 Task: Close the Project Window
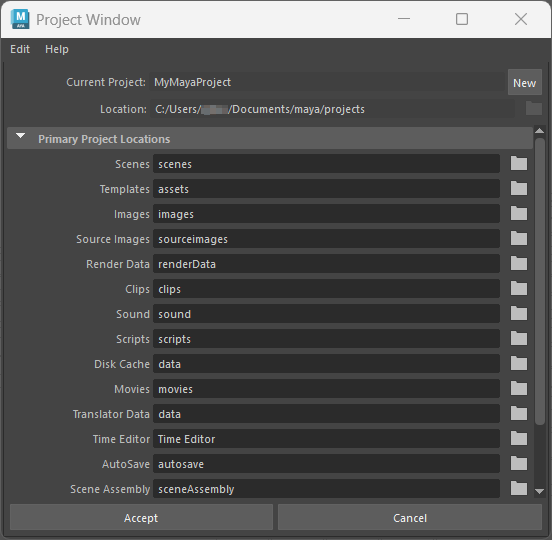click(x=521, y=19)
